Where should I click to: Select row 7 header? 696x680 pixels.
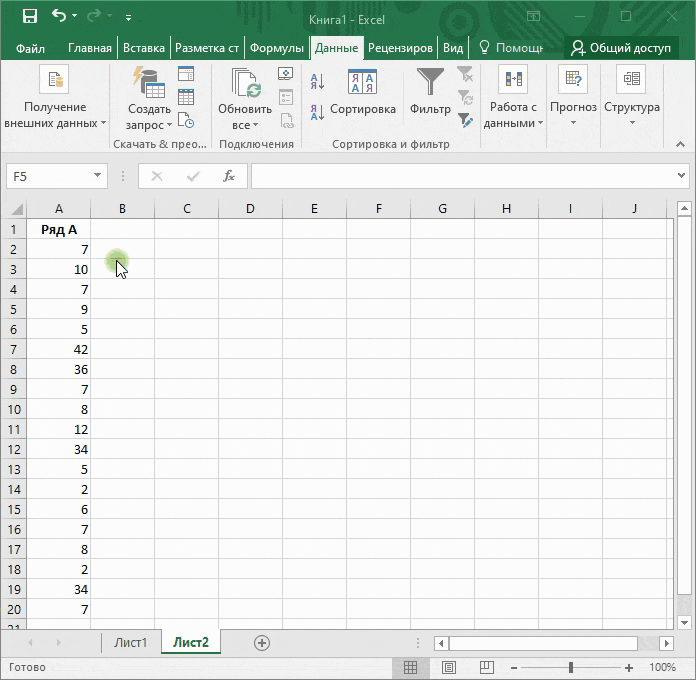click(x=13, y=349)
